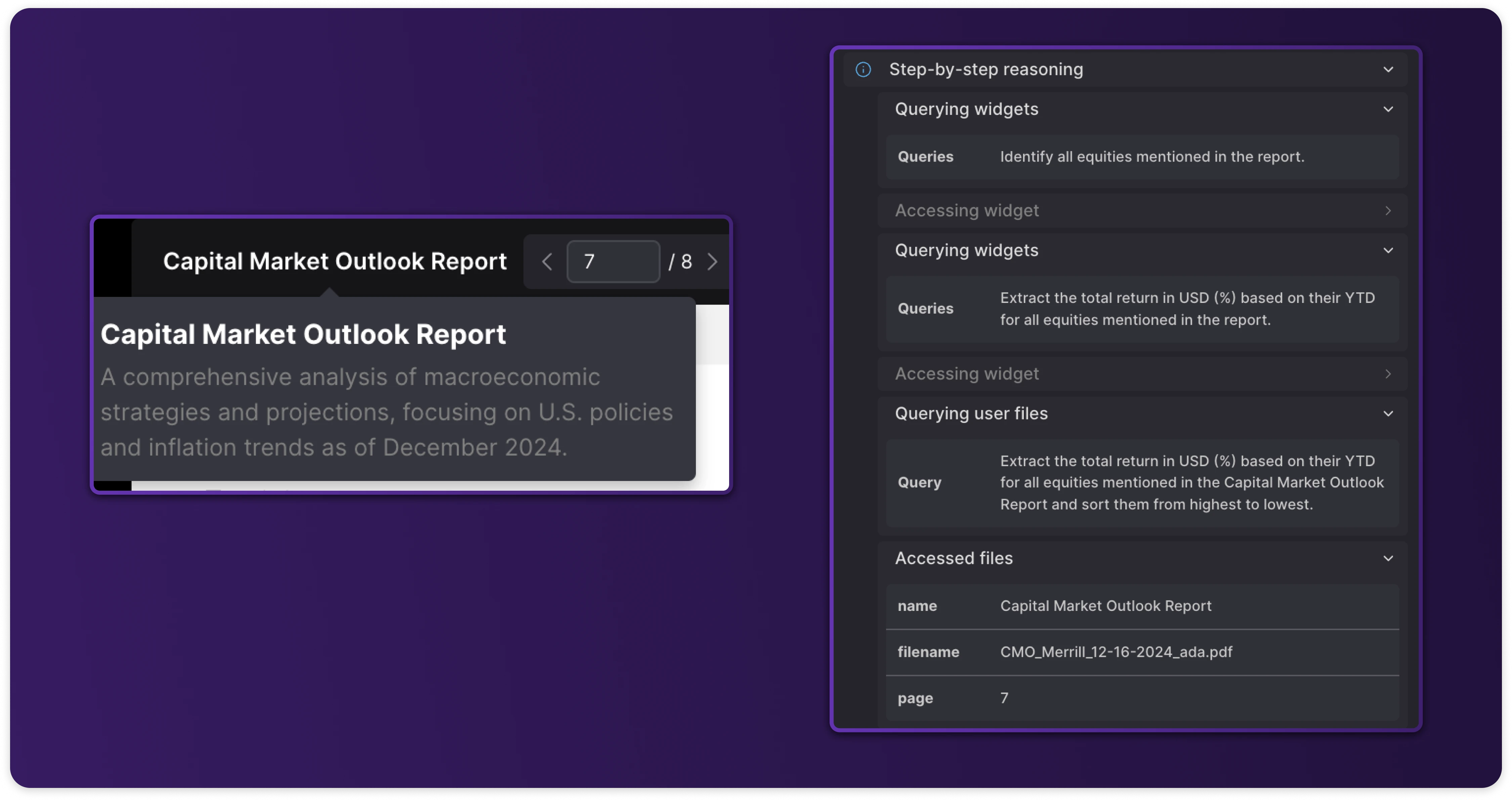This screenshot has width=1512, height=800.
Task: Expand the first Accessing widget row
Action: tap(1388, 211)
